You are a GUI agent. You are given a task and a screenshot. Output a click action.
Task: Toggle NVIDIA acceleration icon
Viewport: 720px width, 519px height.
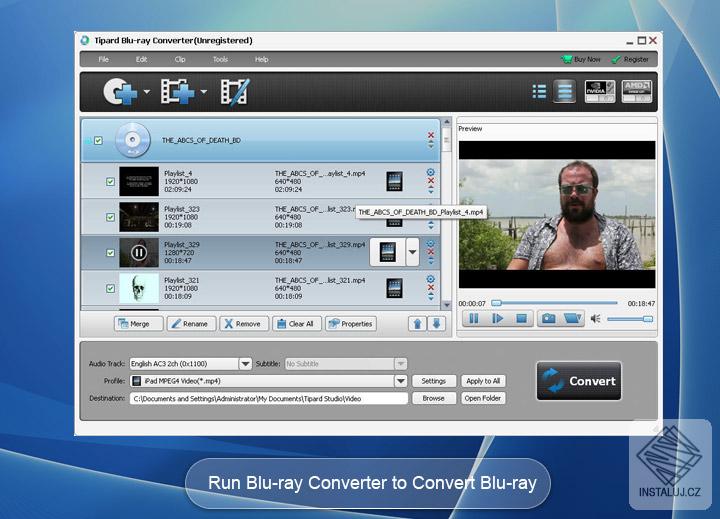coord(600,91)
